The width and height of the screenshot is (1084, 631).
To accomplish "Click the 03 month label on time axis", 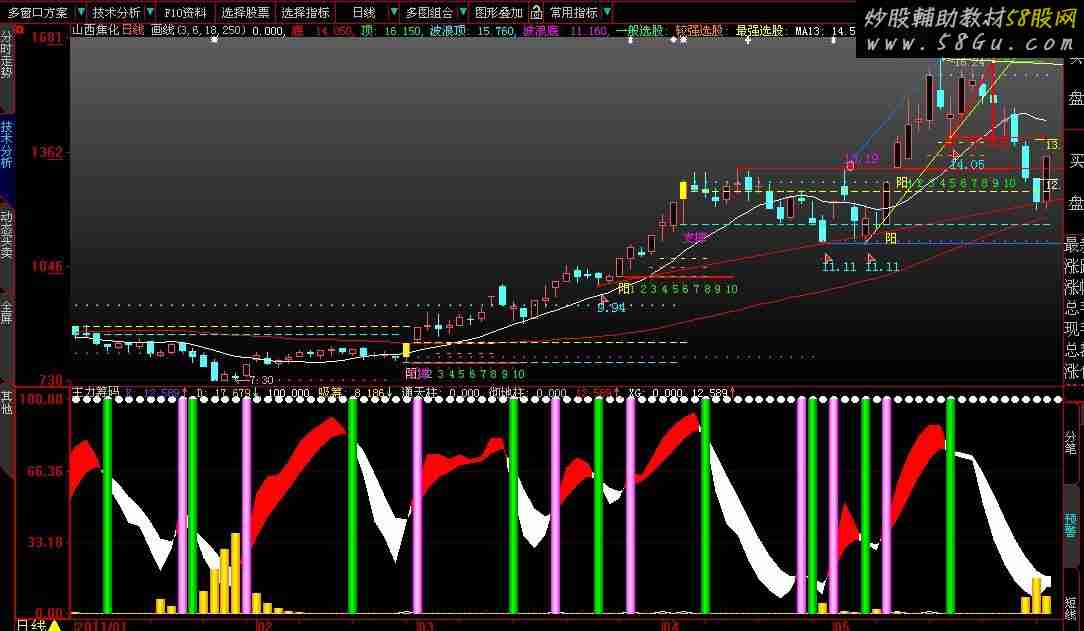I will (x=425, y=626).
